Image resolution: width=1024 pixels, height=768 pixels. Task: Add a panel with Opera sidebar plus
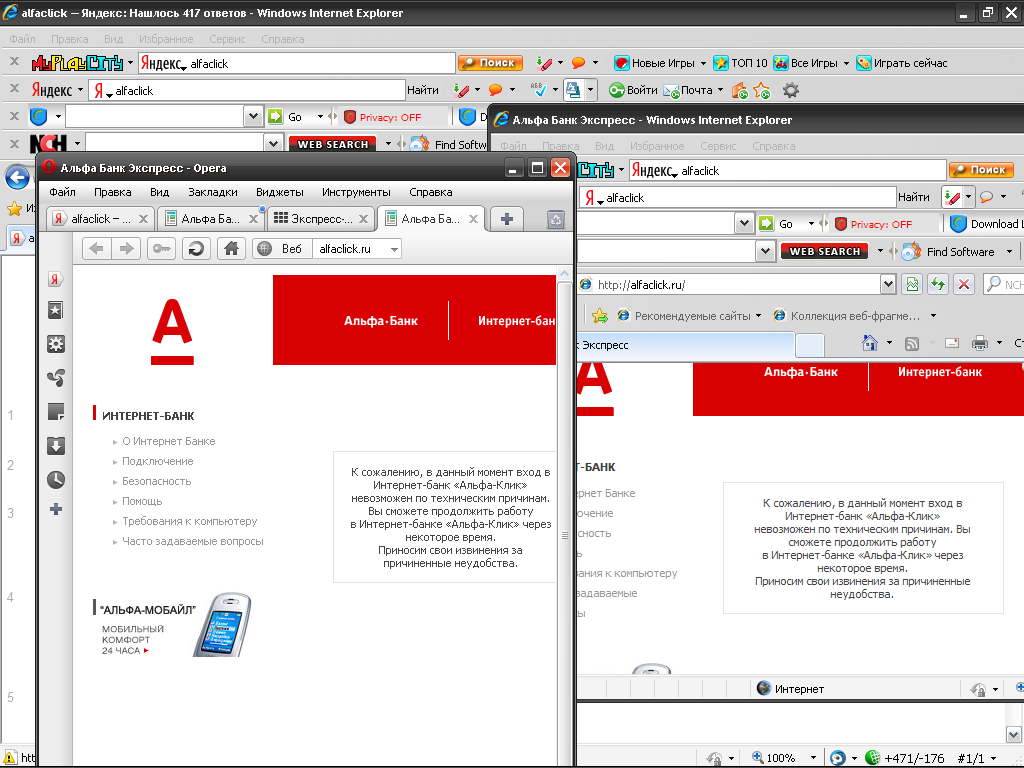[x=56, y=509]
